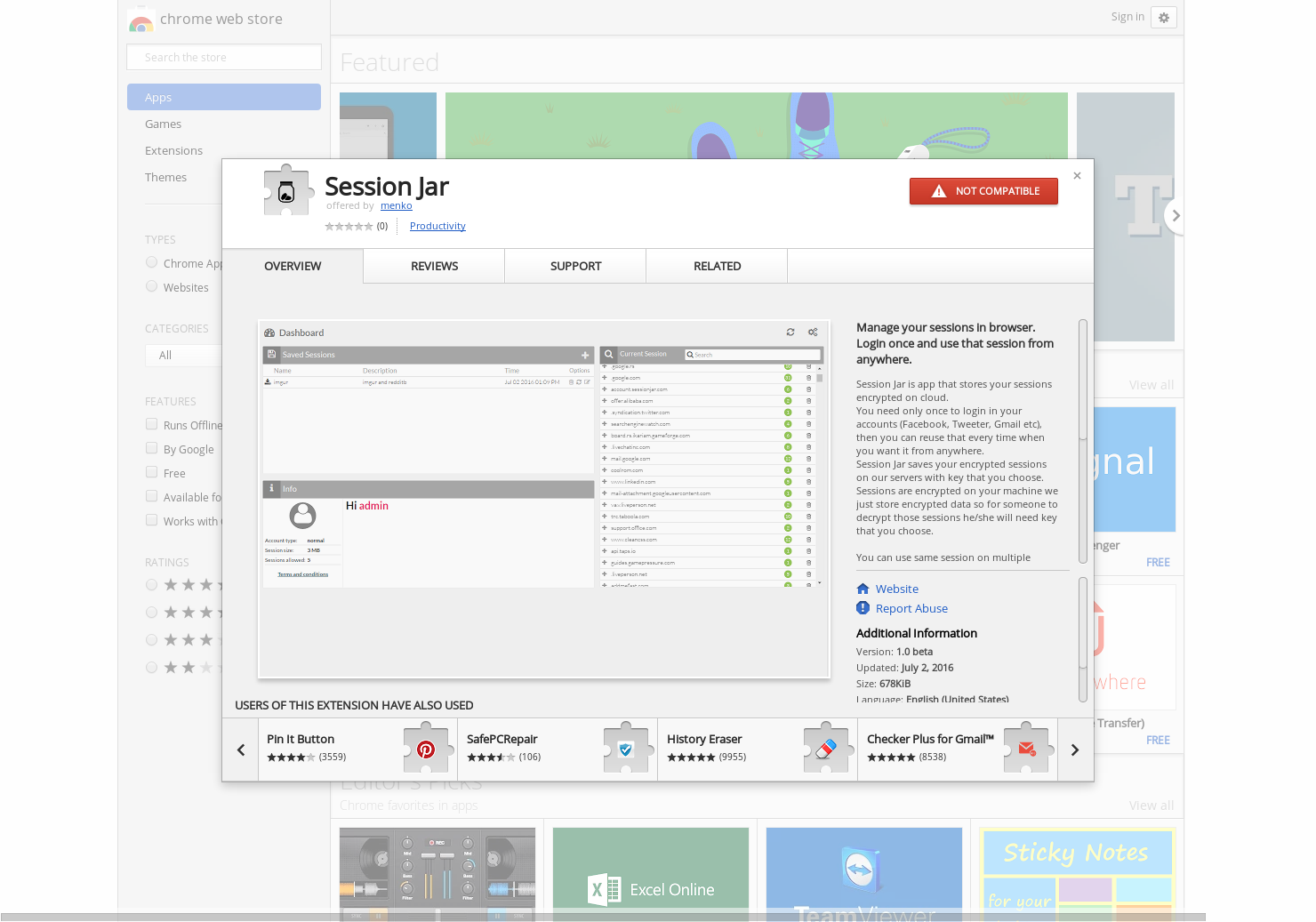1316x922 pixels.
Task: Enable the Runs Offline checkbox
Action: 151,424
